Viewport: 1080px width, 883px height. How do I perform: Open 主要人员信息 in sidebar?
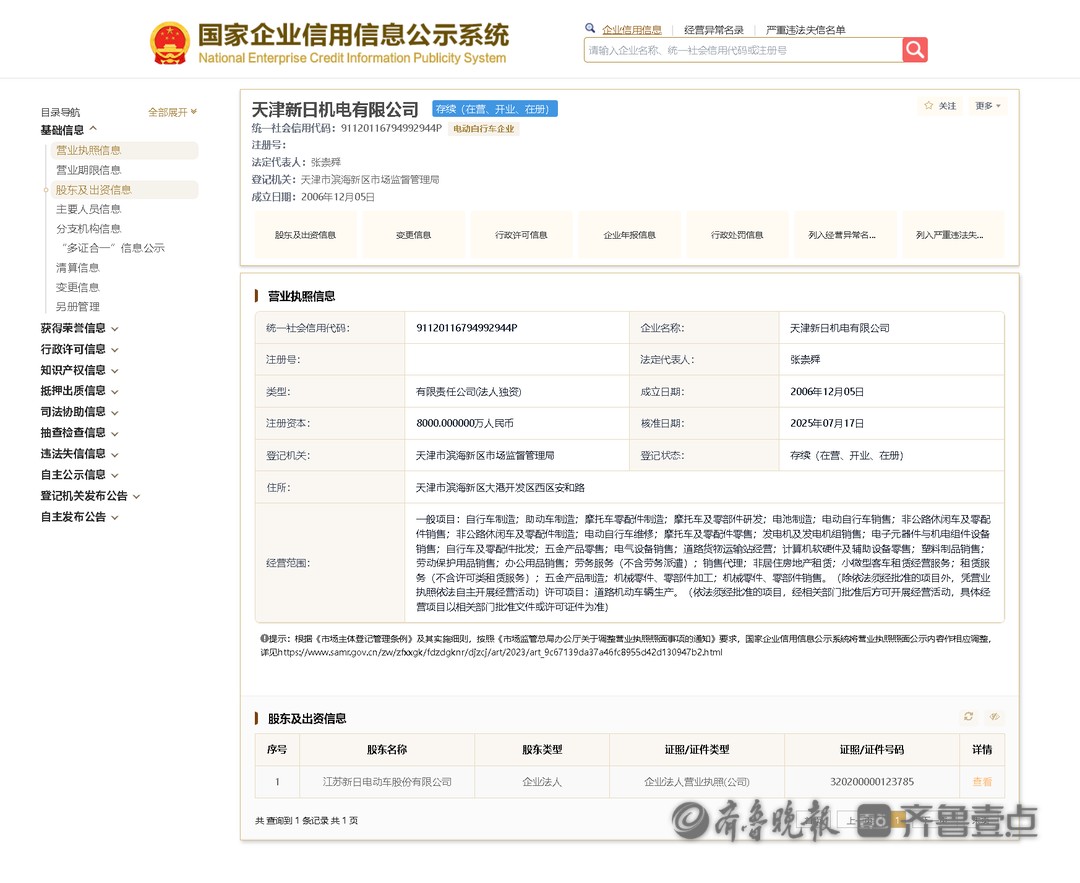click(88, 209)
